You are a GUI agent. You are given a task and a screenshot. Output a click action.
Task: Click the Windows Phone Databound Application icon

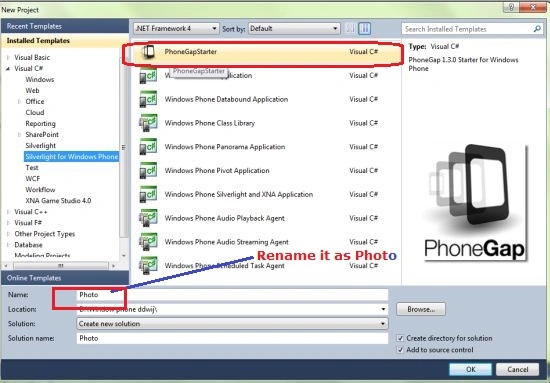(148, 100)
